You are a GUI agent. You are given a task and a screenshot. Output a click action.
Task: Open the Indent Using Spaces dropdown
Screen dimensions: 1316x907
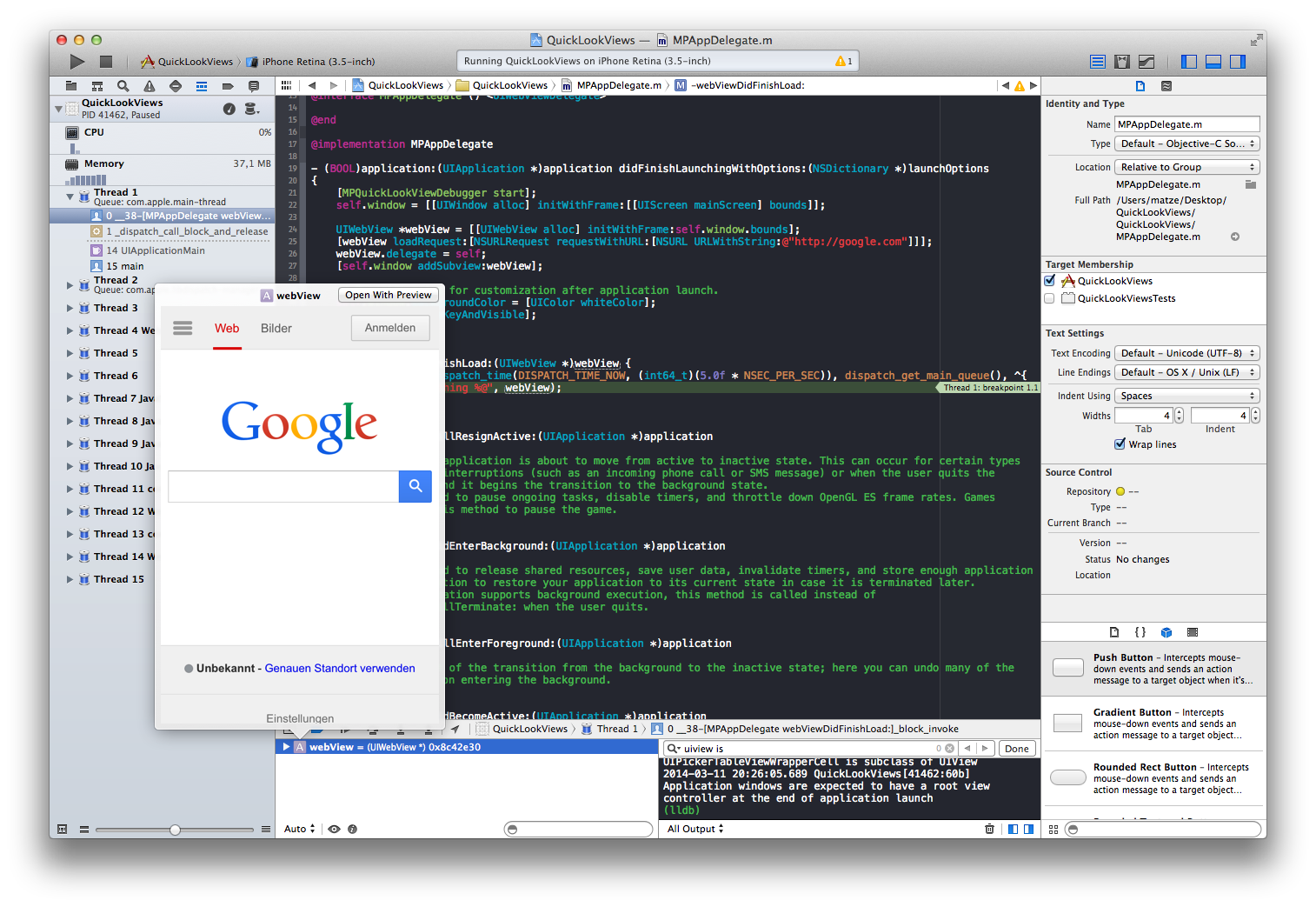(1187, 396)
